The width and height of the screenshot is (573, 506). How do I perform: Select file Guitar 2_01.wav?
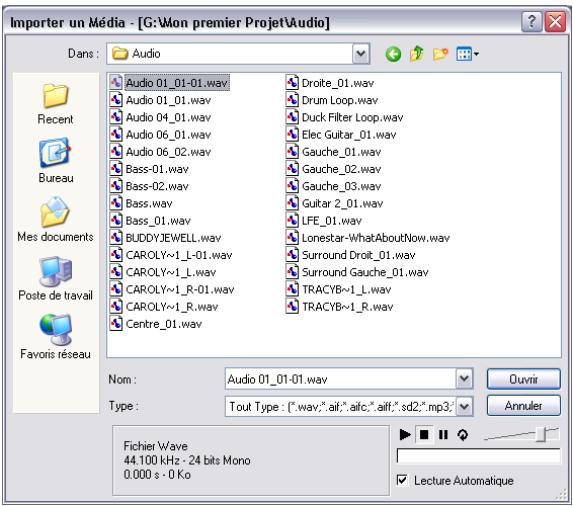[x=334, y=203]
